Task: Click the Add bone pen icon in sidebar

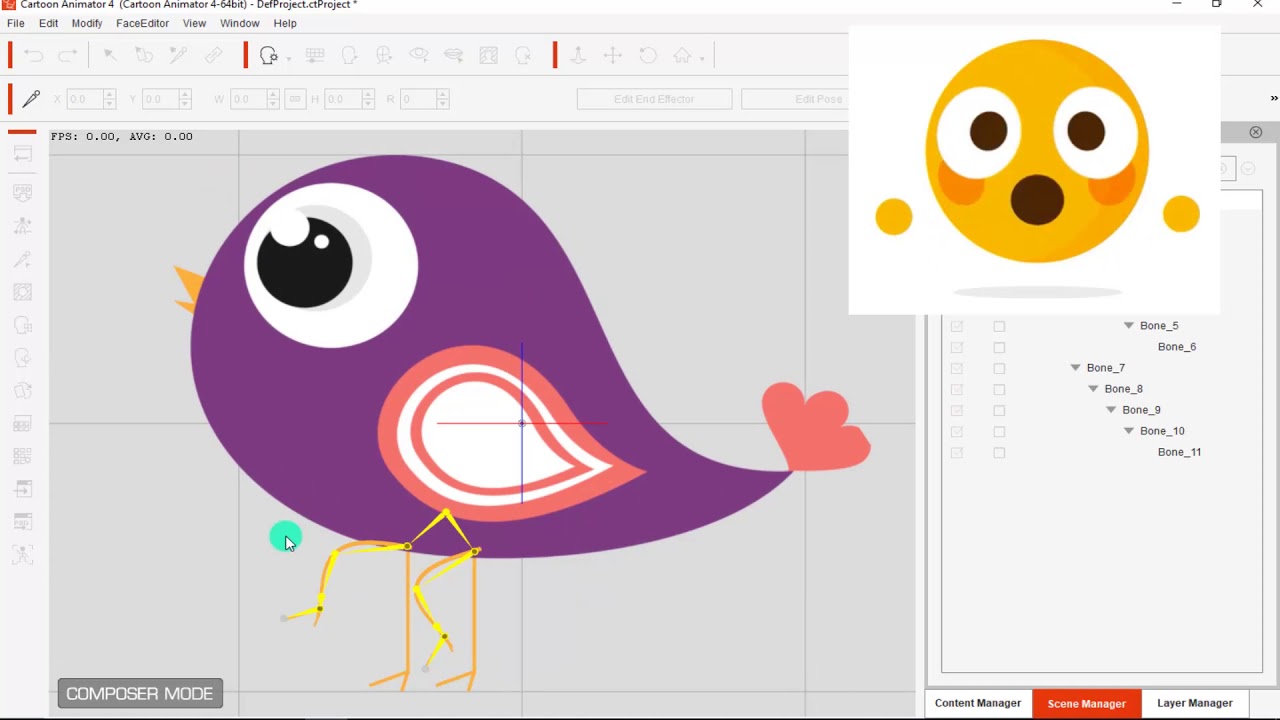Action: pyautogui.click(x=22, y=260)
